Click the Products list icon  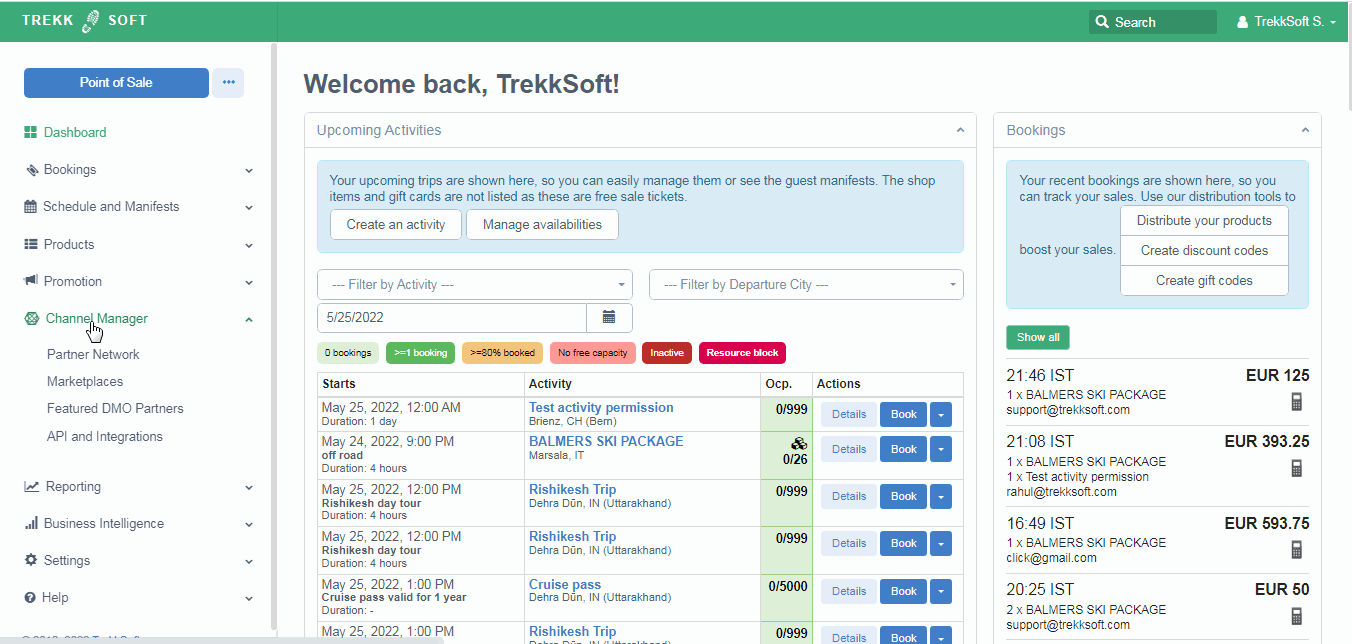pyautogui.click(x=31, y=244)
